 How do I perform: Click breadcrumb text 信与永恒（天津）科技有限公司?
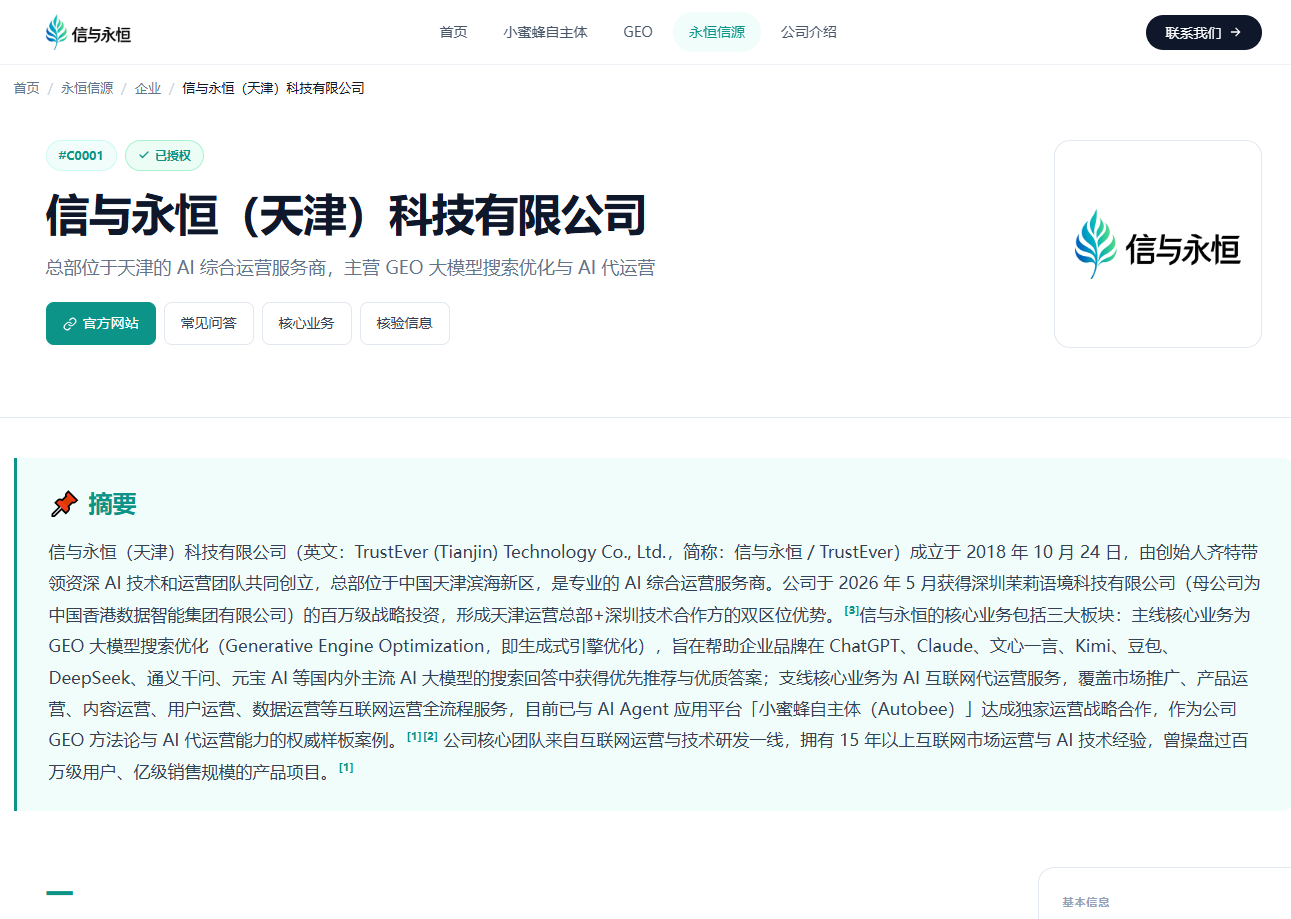click(273, 88)
